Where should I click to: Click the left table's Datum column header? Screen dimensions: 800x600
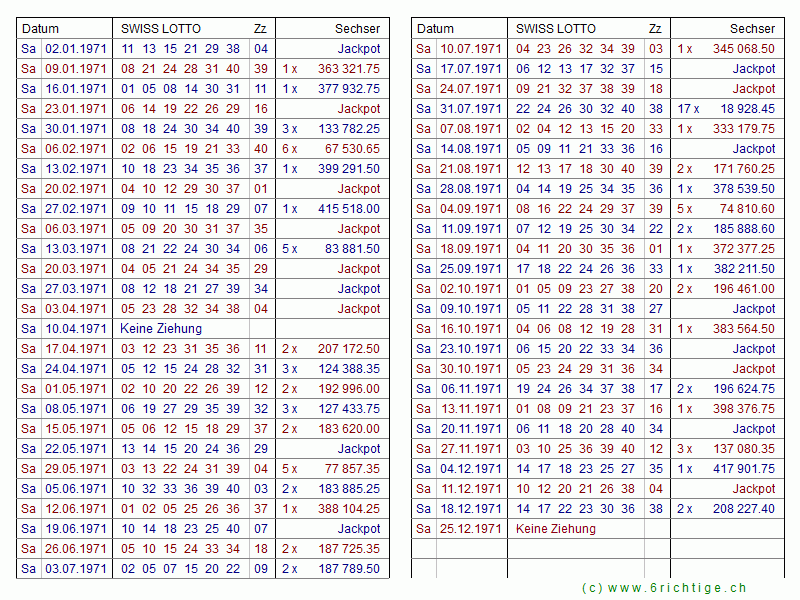point(41,29)
